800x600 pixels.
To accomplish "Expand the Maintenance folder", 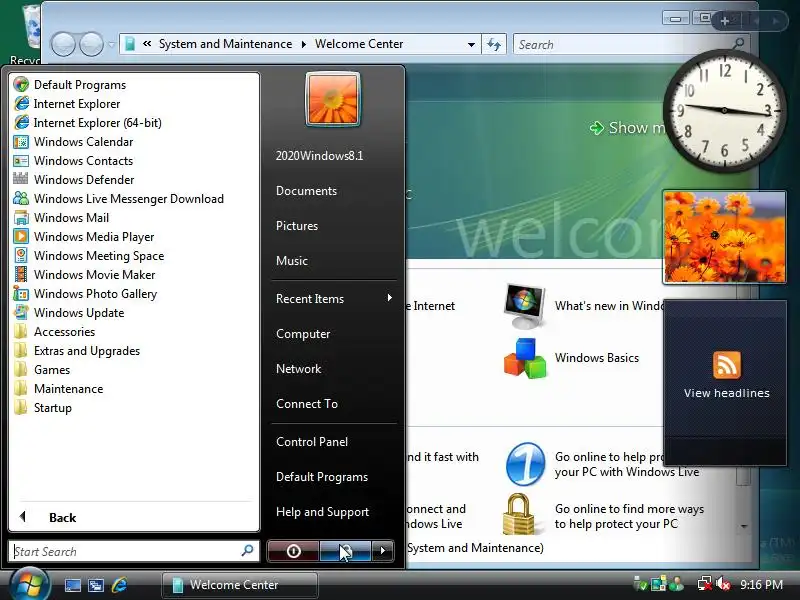I will click(x=58, y=389).
